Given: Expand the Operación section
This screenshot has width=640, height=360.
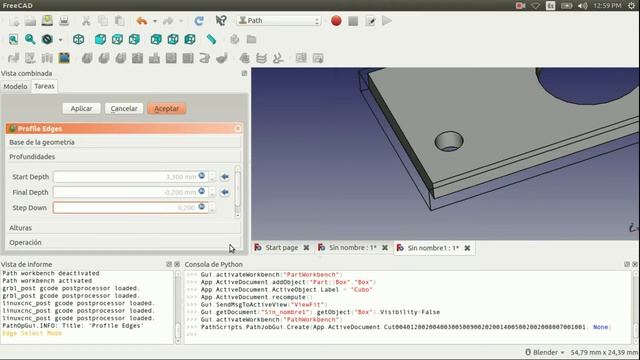Looking at the screenshot, I should pyautogui.click(x=124, y=242).
